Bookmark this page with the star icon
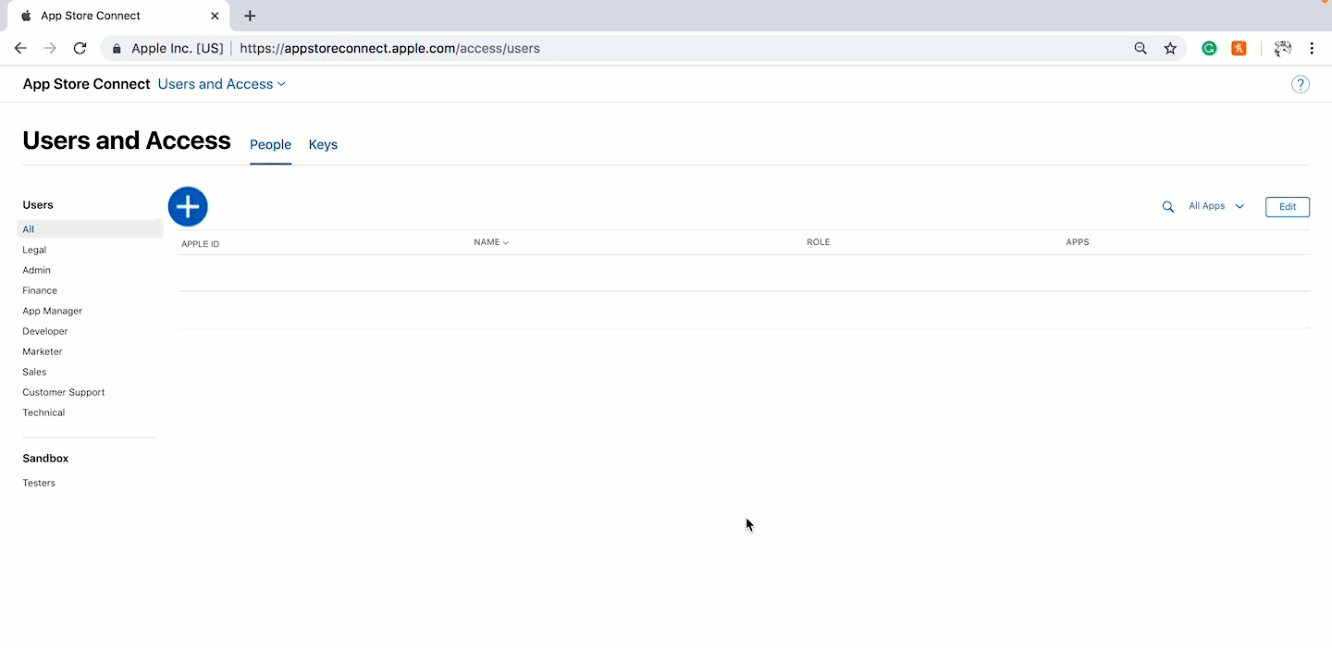The width and height of the screenshot is (1332, 648). tap(1170, 48)
